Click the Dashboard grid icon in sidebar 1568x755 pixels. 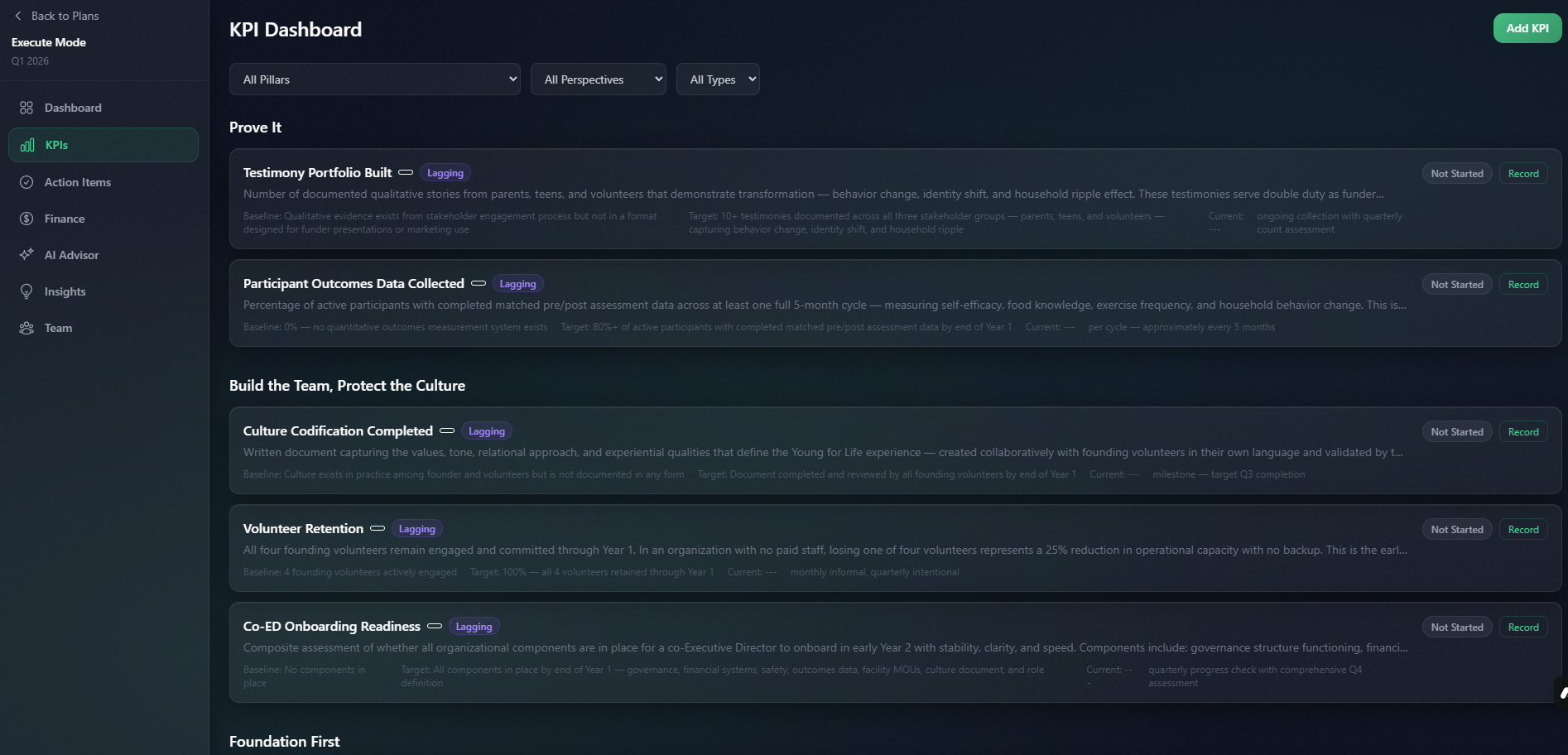pos(26,108)
